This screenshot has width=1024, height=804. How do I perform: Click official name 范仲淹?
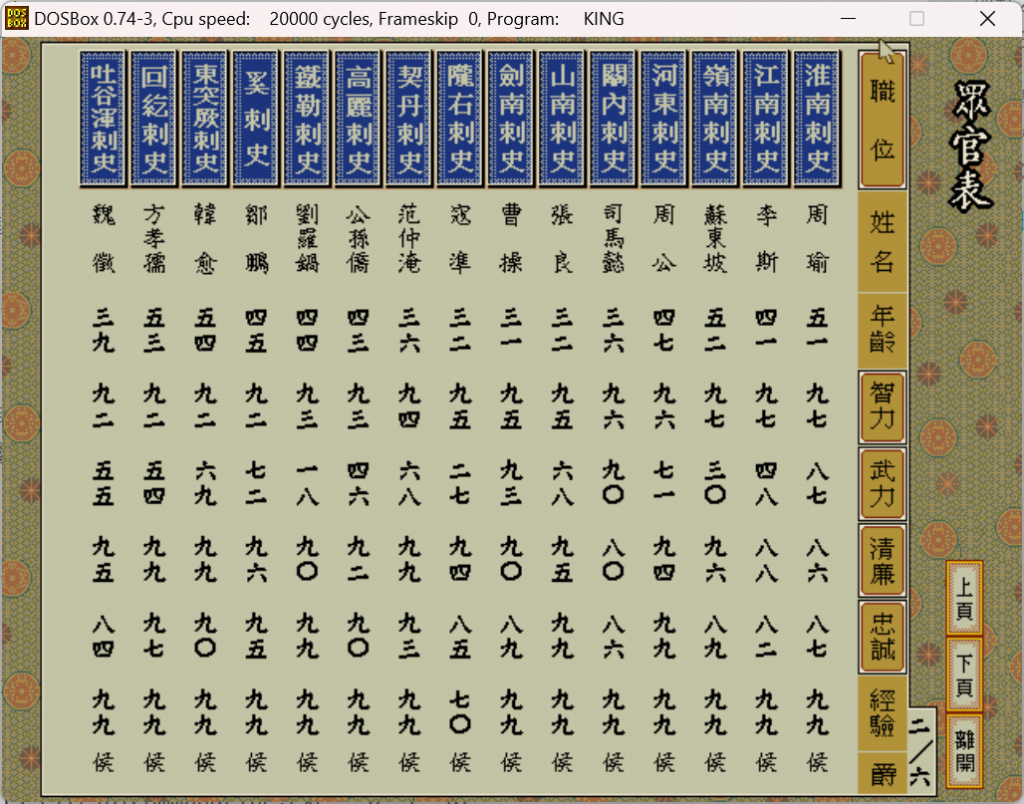coord(409,238)
